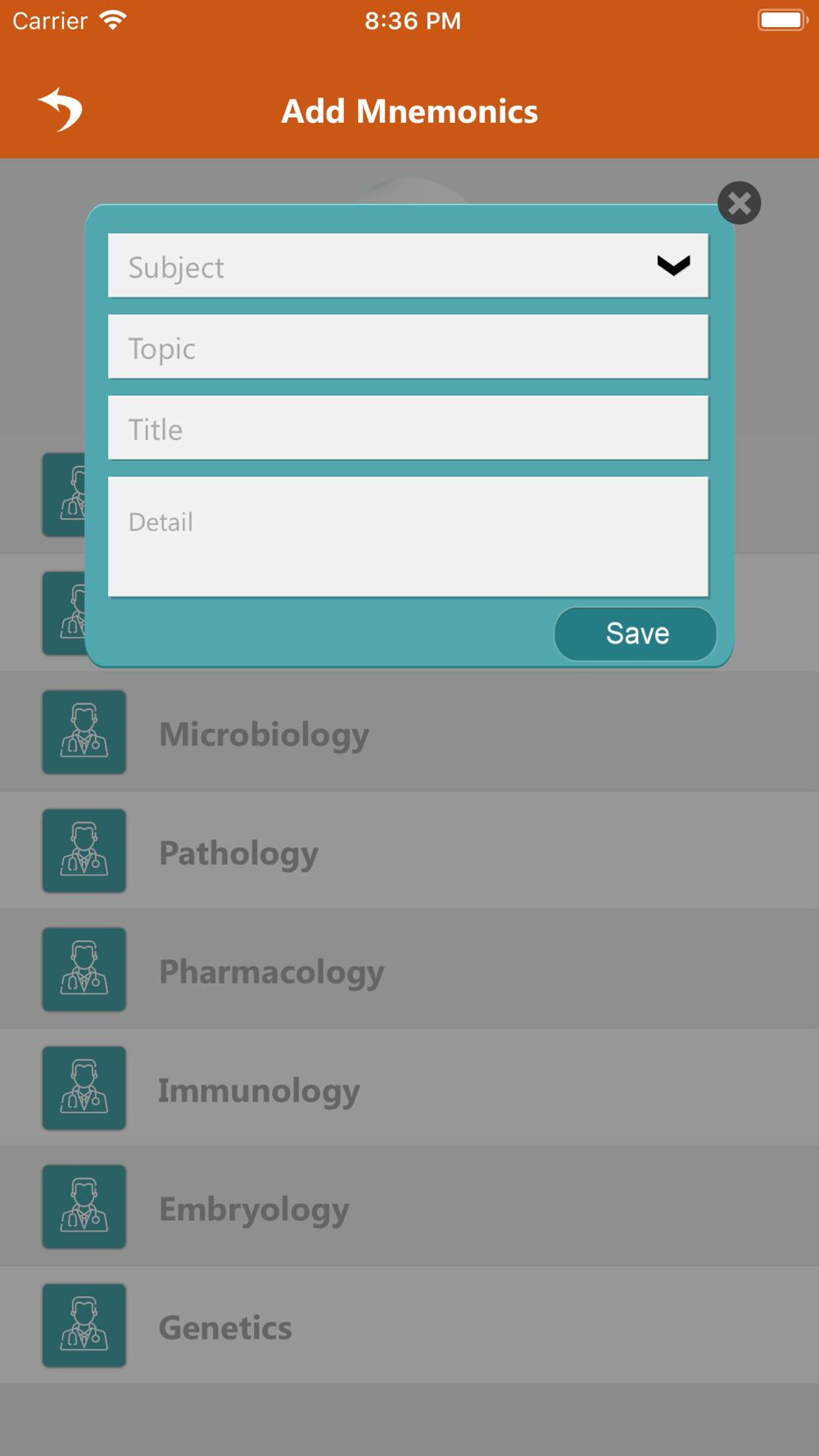Tap the back arrow icon
The width and height of the screenshot is (819, 1456).
(x=61, y=110)
